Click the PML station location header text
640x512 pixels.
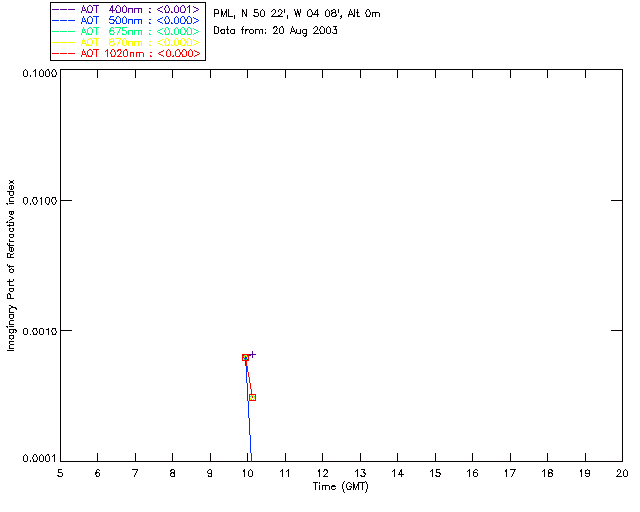coord(297,14)
